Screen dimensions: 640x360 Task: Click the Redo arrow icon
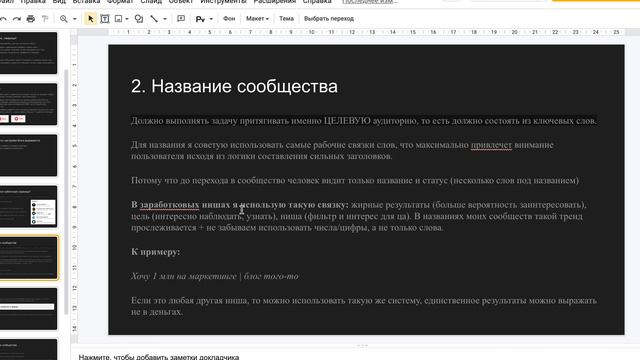[x=17, y=19]
